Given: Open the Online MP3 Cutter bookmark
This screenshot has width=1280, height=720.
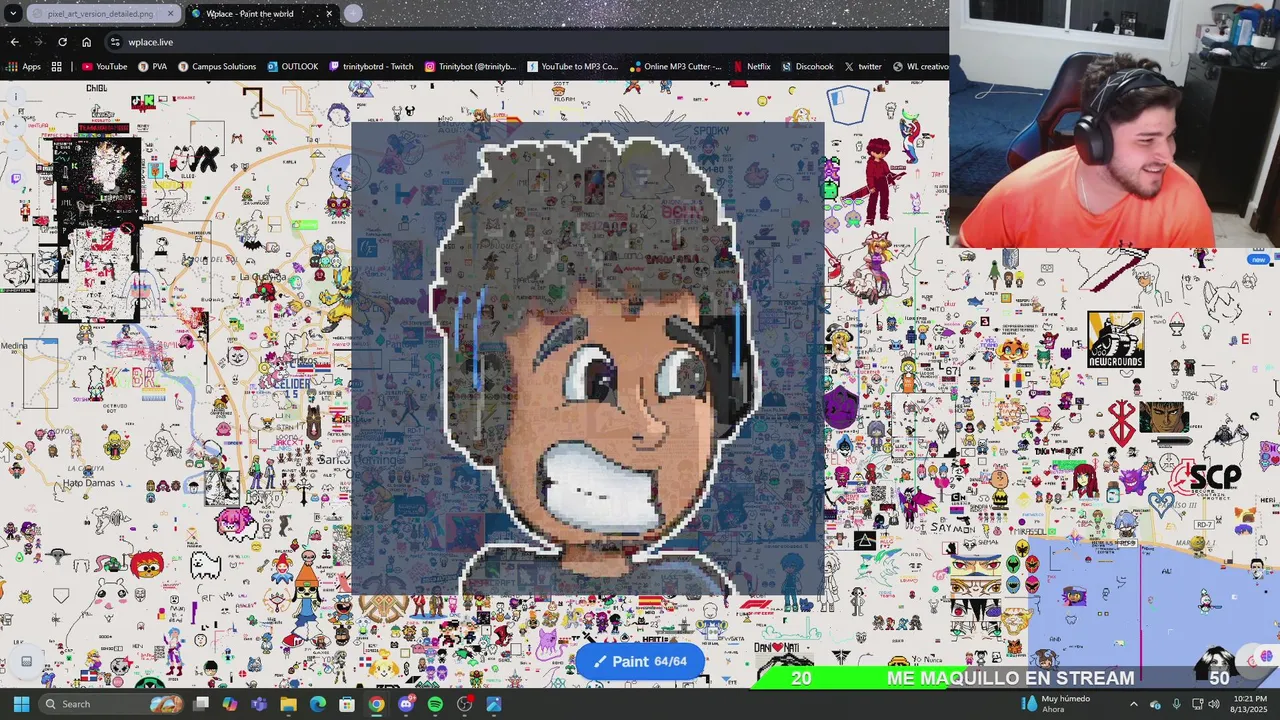Looking at the screenshot, I should [x=676, y=67].
